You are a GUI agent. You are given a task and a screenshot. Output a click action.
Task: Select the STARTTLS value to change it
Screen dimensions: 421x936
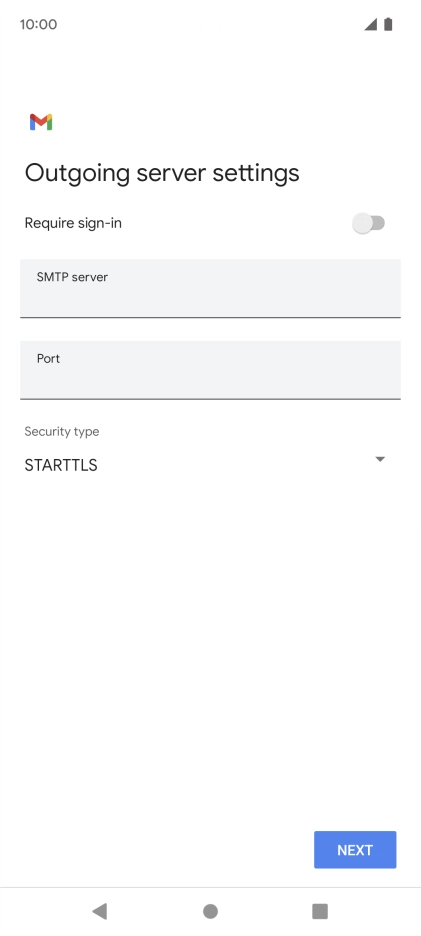(x=61, y=465)
